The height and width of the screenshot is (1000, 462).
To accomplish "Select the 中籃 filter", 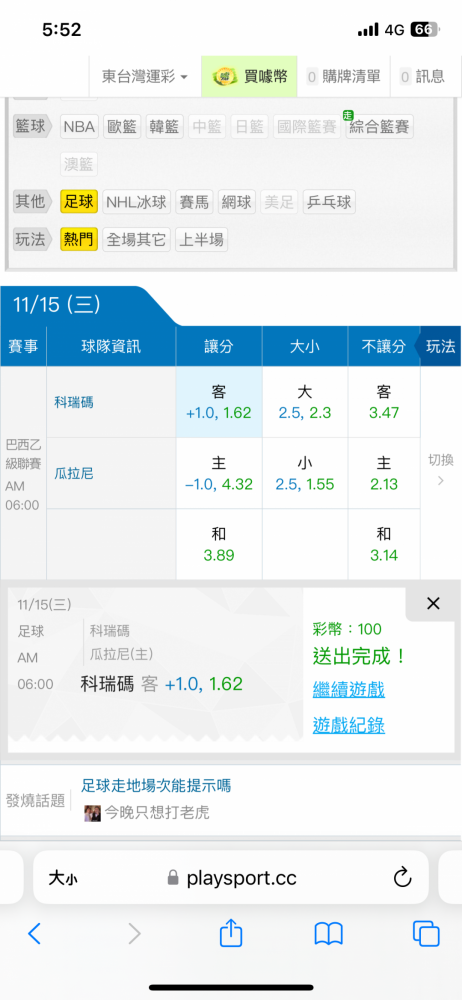I will (x=207, y=127).
